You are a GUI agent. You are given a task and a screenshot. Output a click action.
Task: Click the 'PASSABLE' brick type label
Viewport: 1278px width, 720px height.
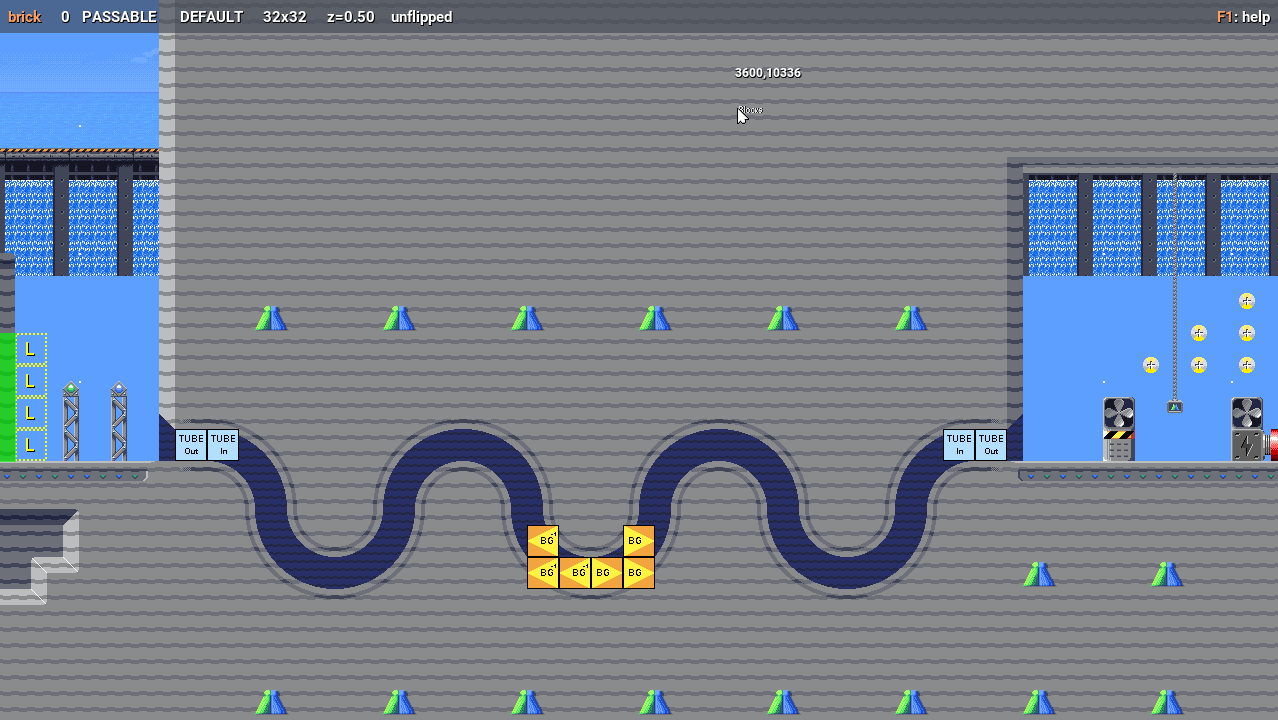[x=119, y=17]
